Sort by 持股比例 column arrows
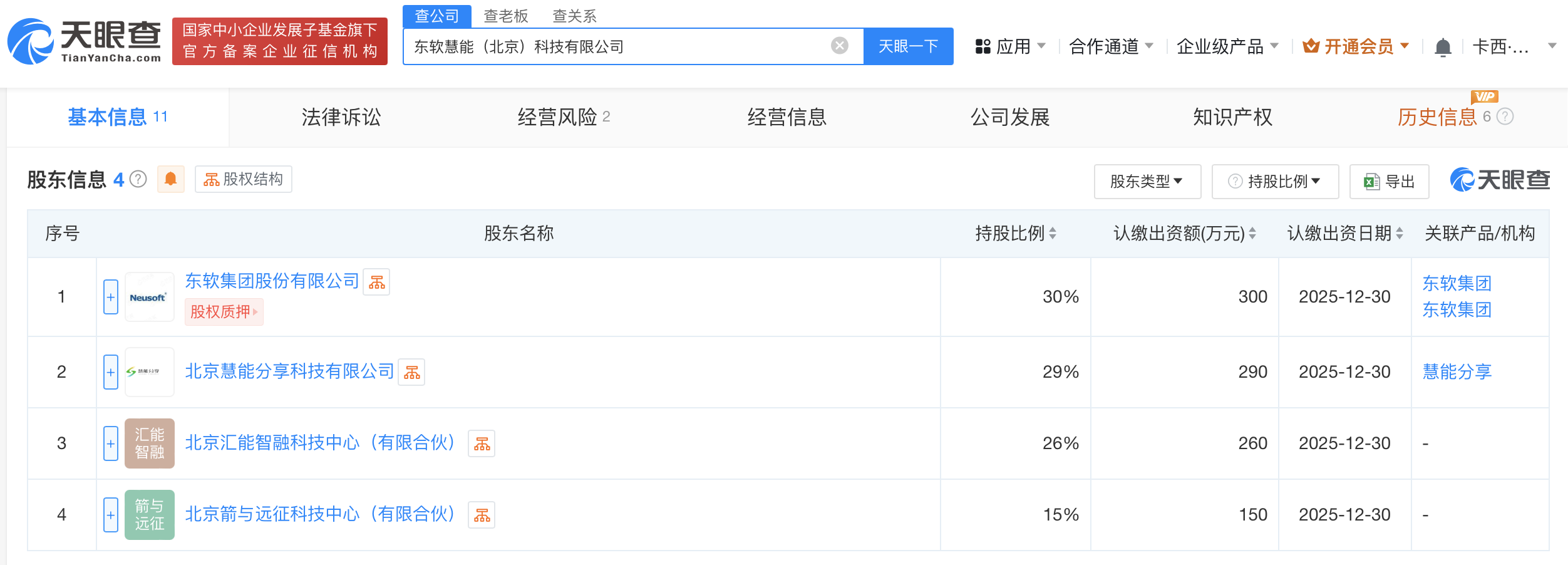This screenshot has width=1568, height=565. [1053, 234]
